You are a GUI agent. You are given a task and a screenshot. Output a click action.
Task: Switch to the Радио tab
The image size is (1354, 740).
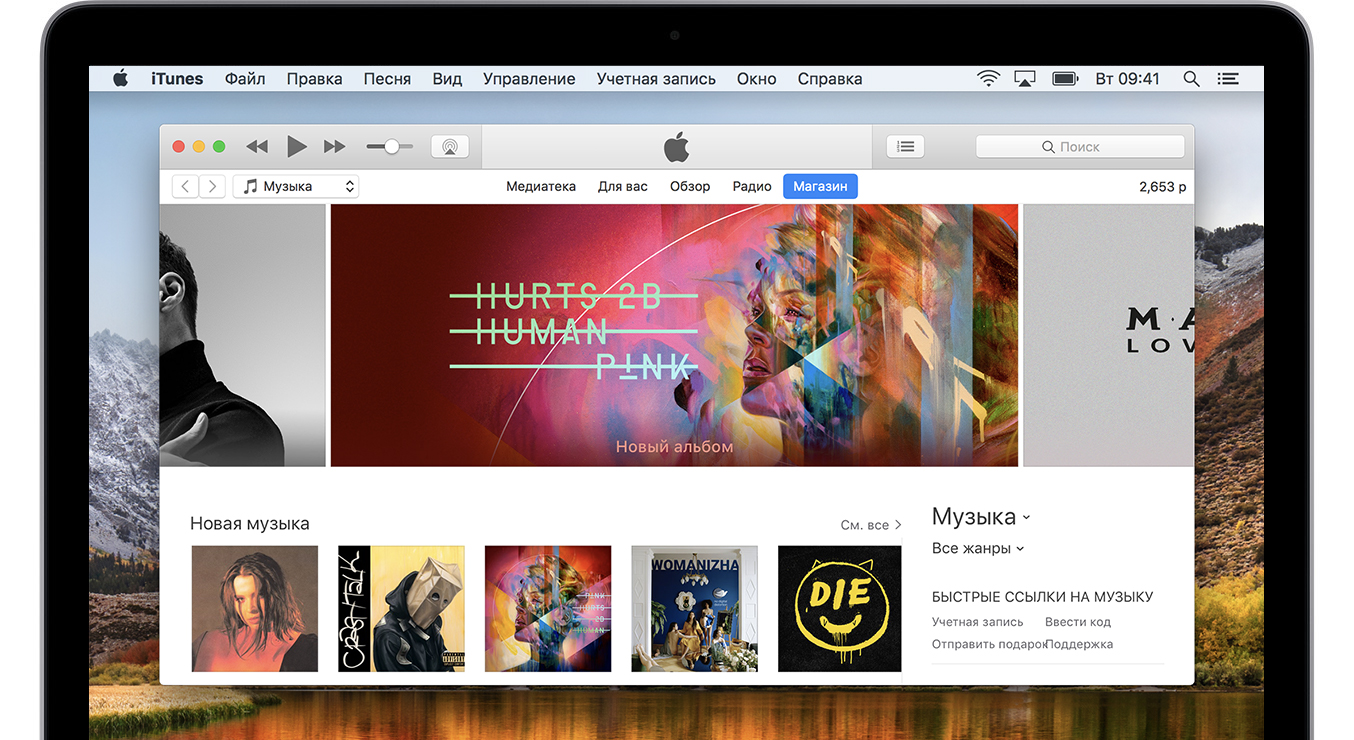point(752,186)
